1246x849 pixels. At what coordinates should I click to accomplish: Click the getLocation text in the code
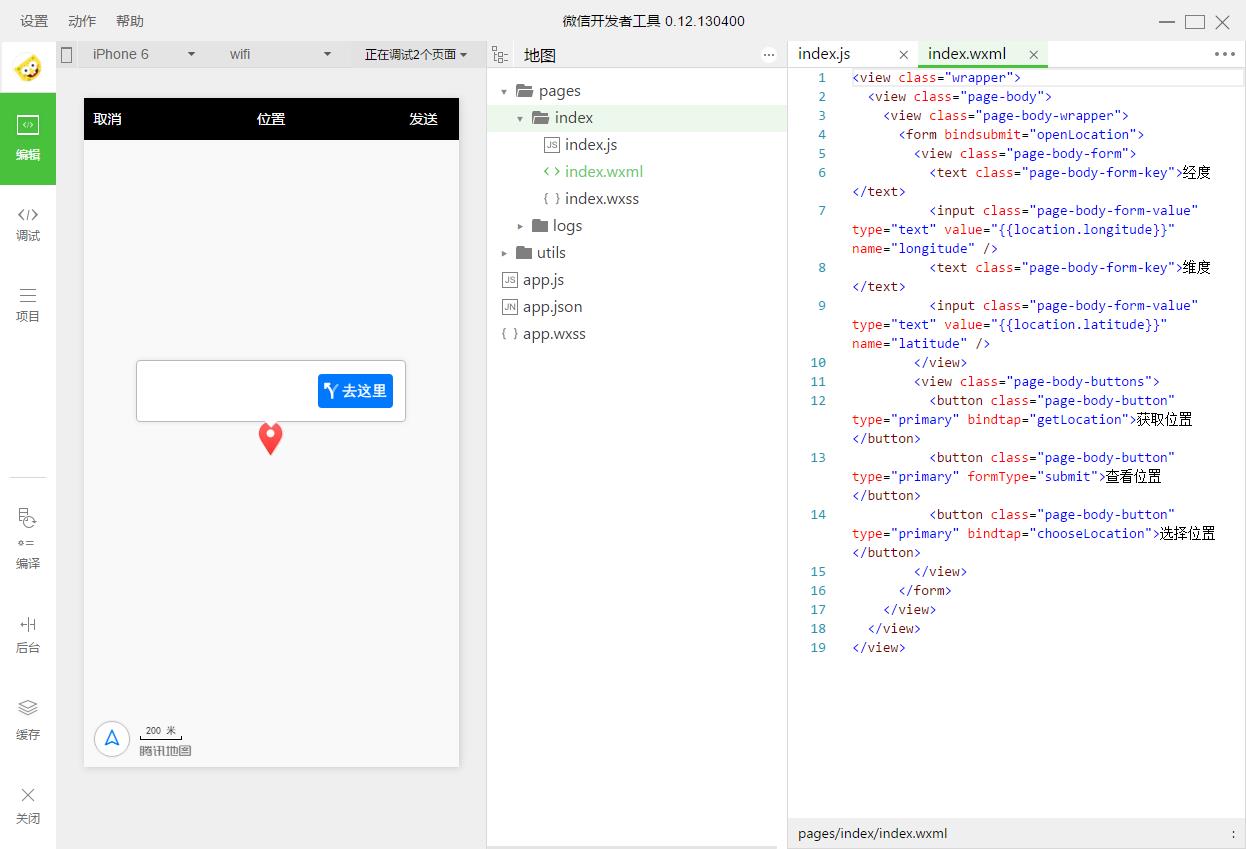pos(1079,419)
